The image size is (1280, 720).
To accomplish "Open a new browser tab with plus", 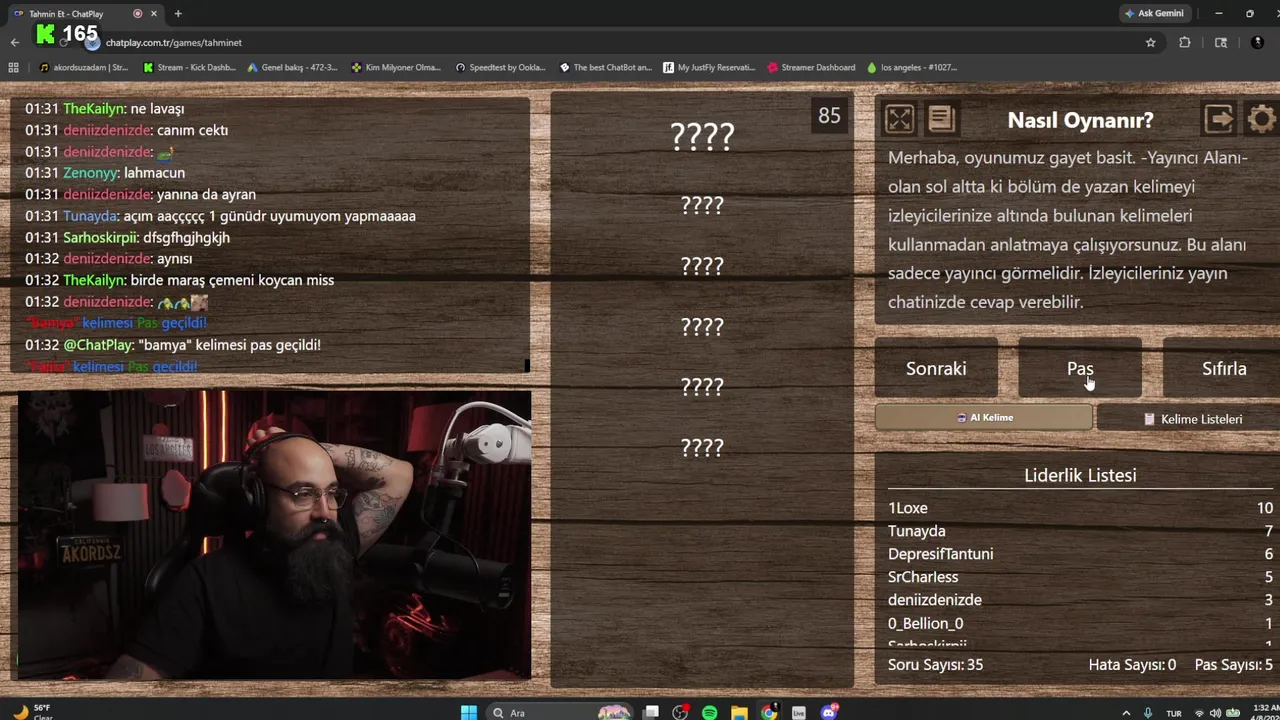I will (178, 13).
